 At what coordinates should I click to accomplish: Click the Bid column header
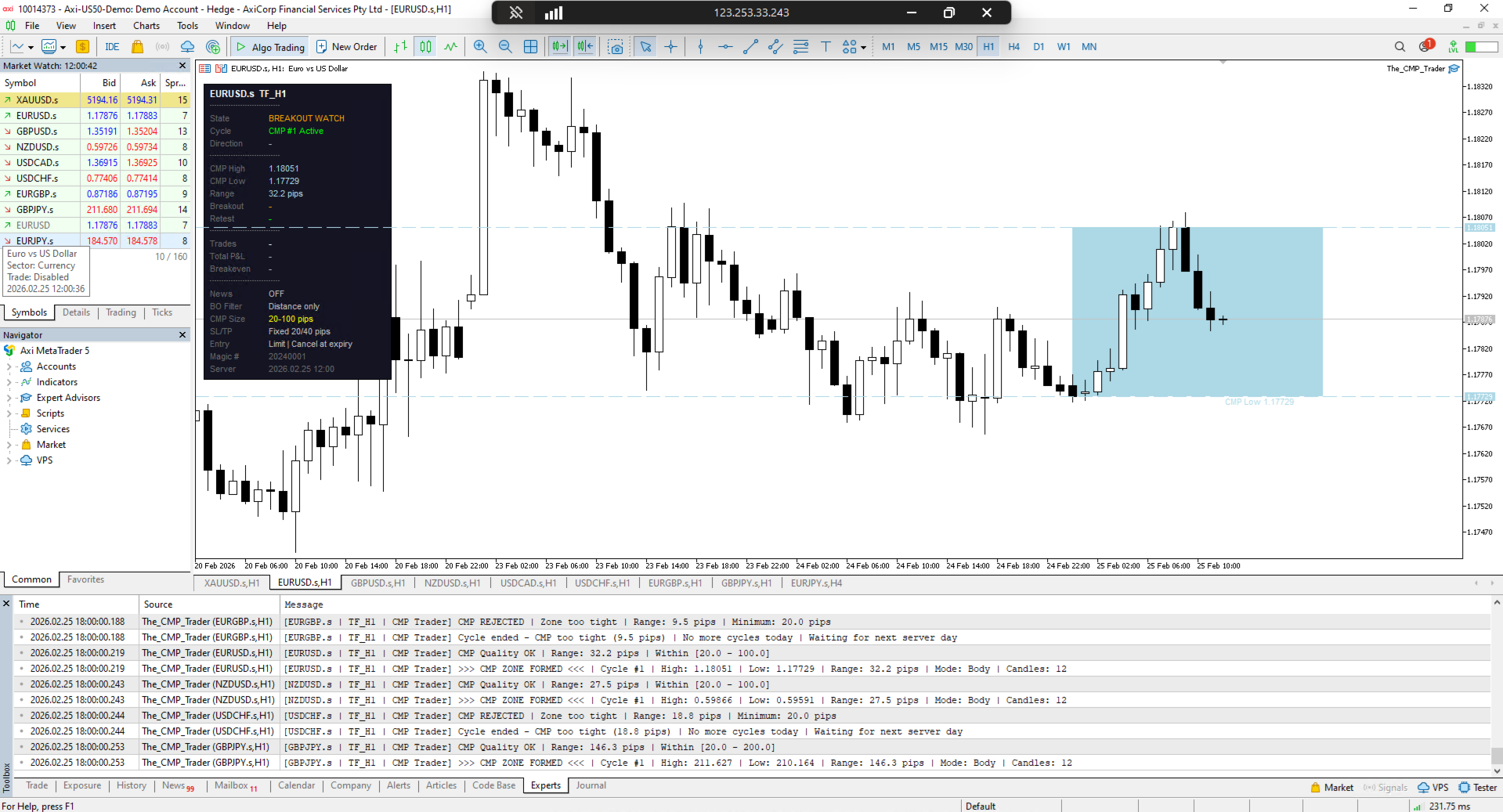109,83
